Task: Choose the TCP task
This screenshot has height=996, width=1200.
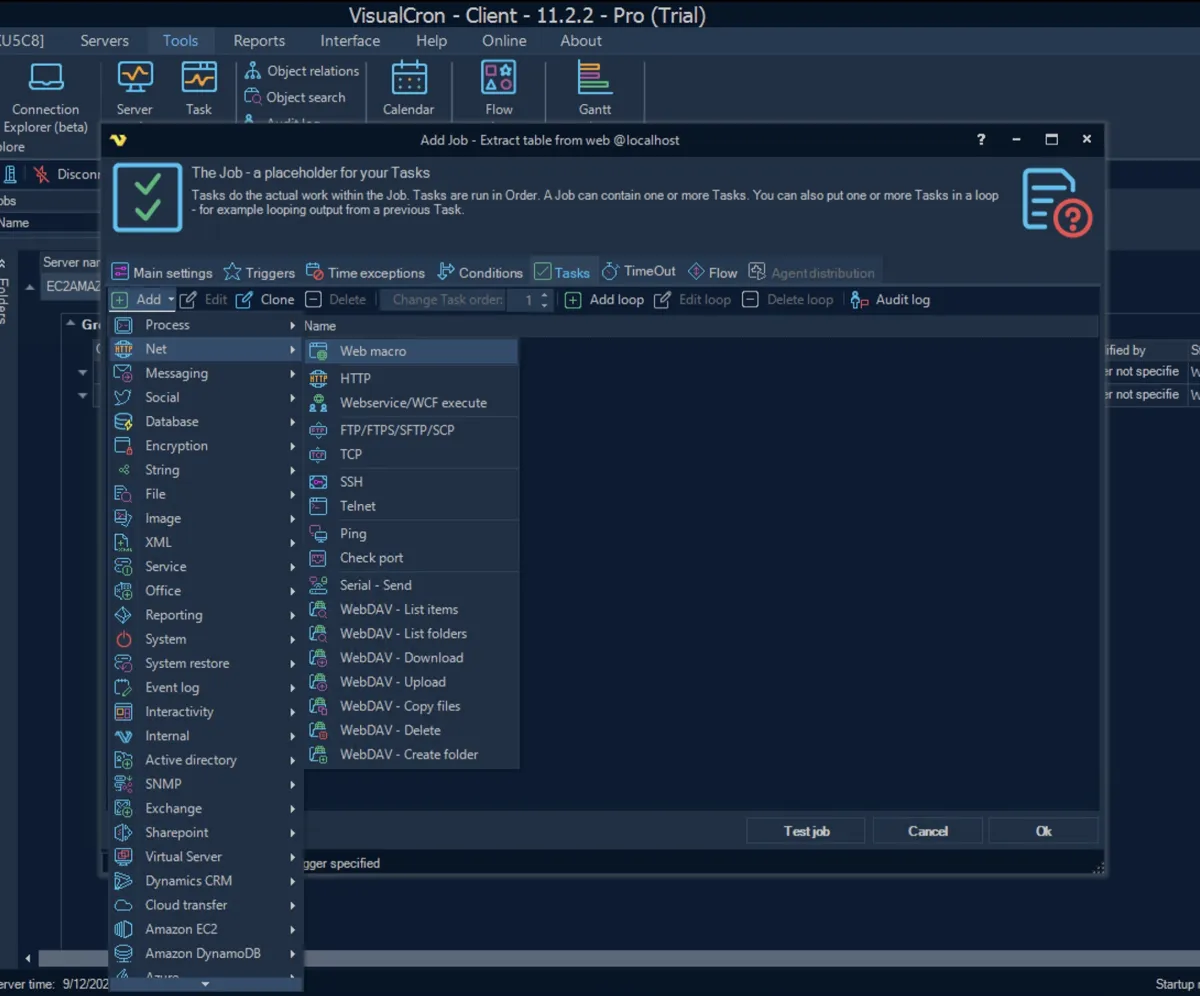Action: coord(413,454)
